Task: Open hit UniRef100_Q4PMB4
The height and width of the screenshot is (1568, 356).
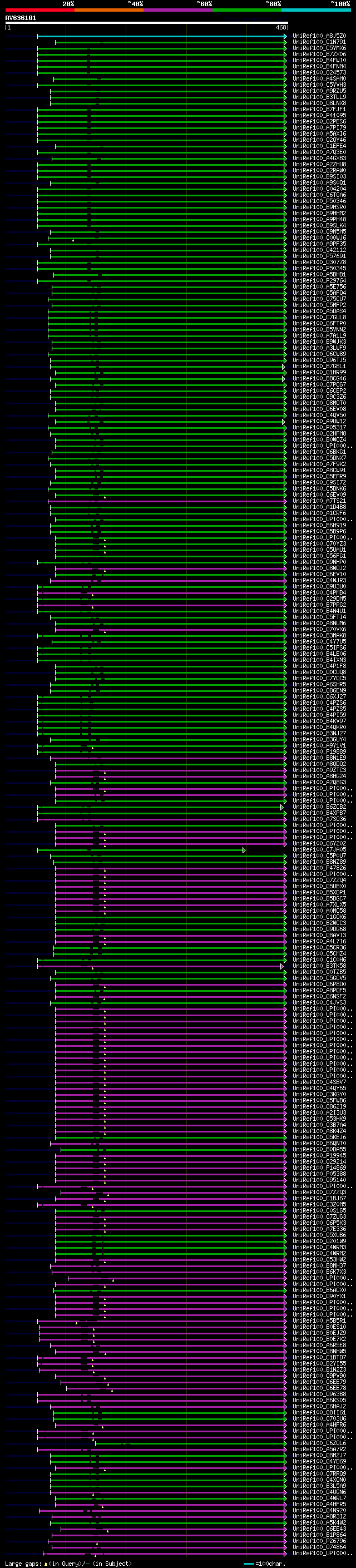Action: (319, 593)
